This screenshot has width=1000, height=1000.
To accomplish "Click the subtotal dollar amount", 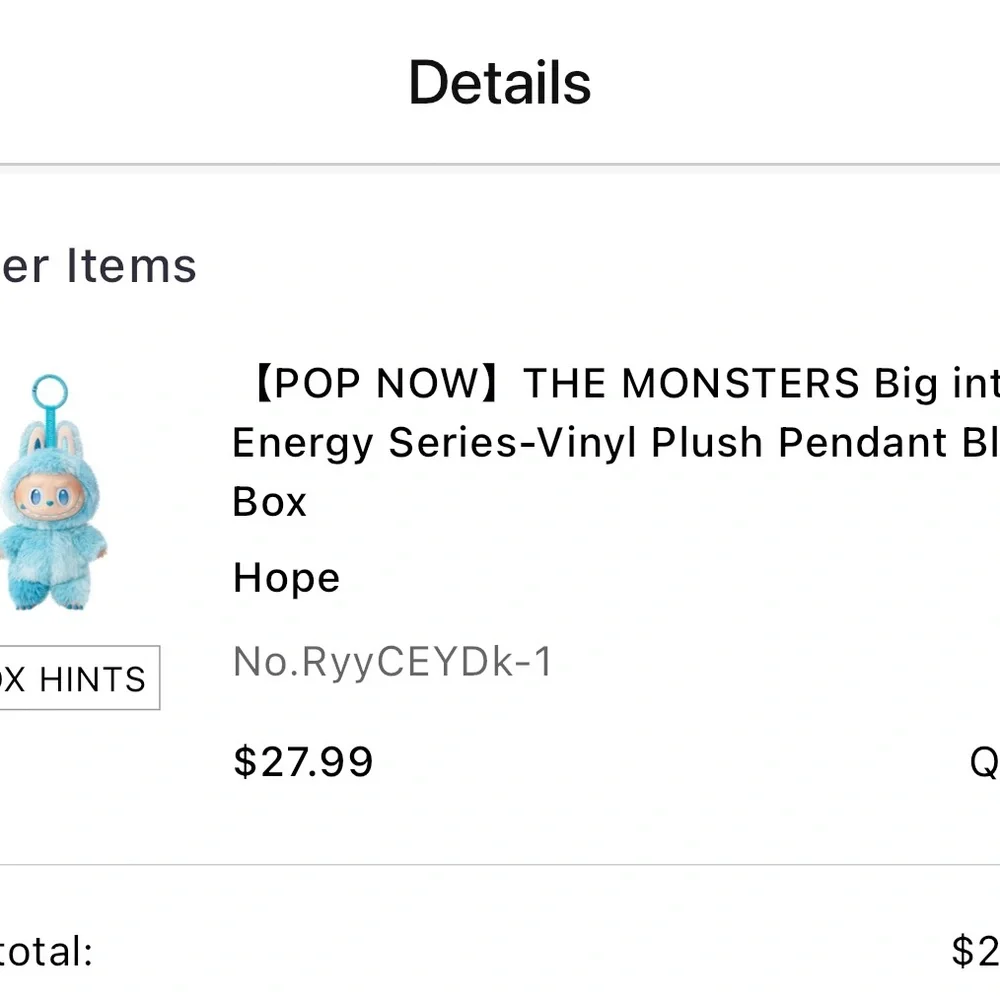I will tap(975, 951).
